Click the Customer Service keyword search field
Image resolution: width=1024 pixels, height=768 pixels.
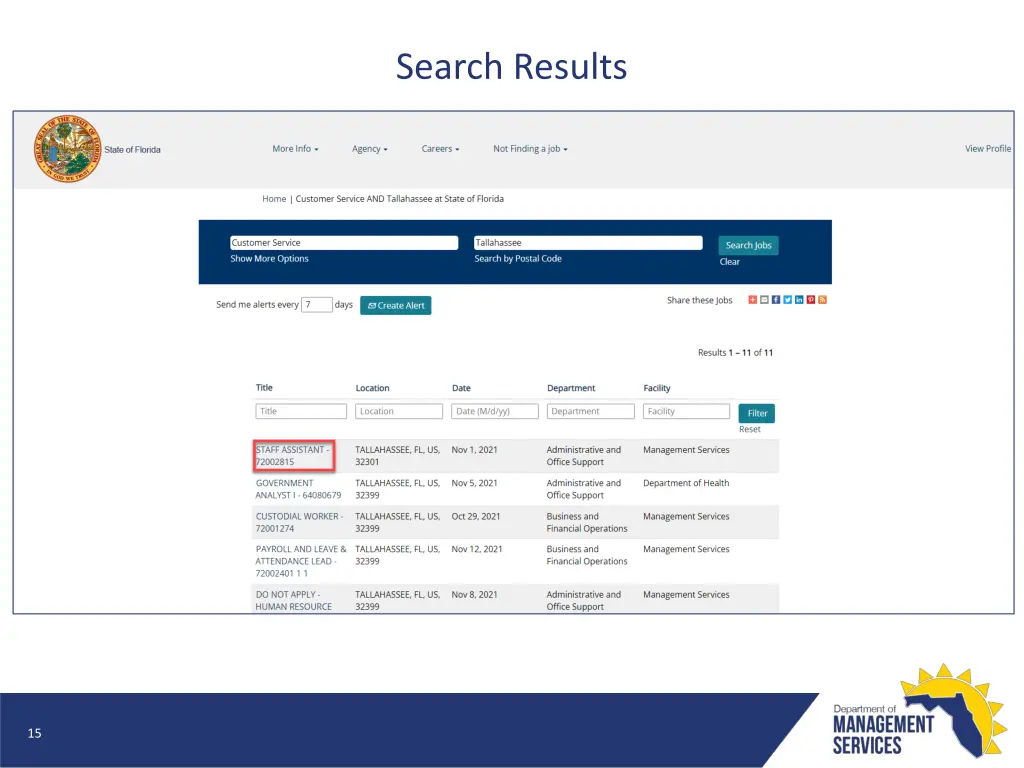click(344, 242)
